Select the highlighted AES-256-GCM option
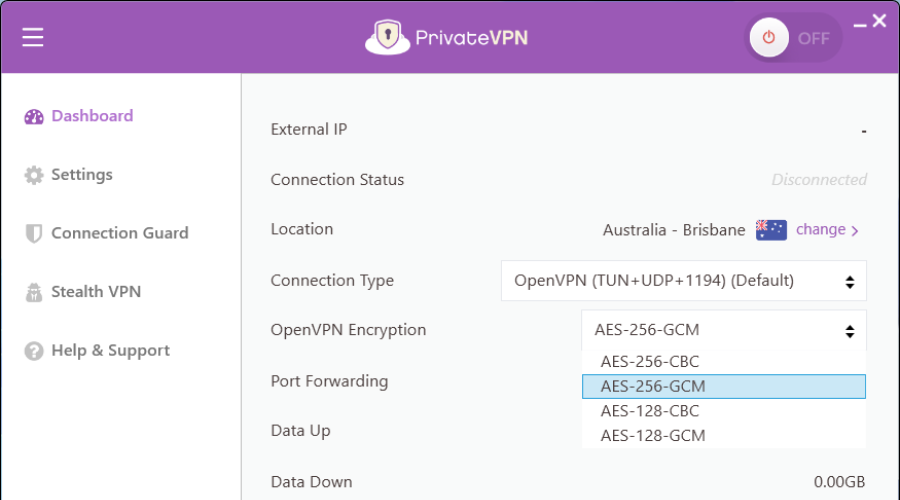This screenshot has height=500, width=900. point(724,386)
